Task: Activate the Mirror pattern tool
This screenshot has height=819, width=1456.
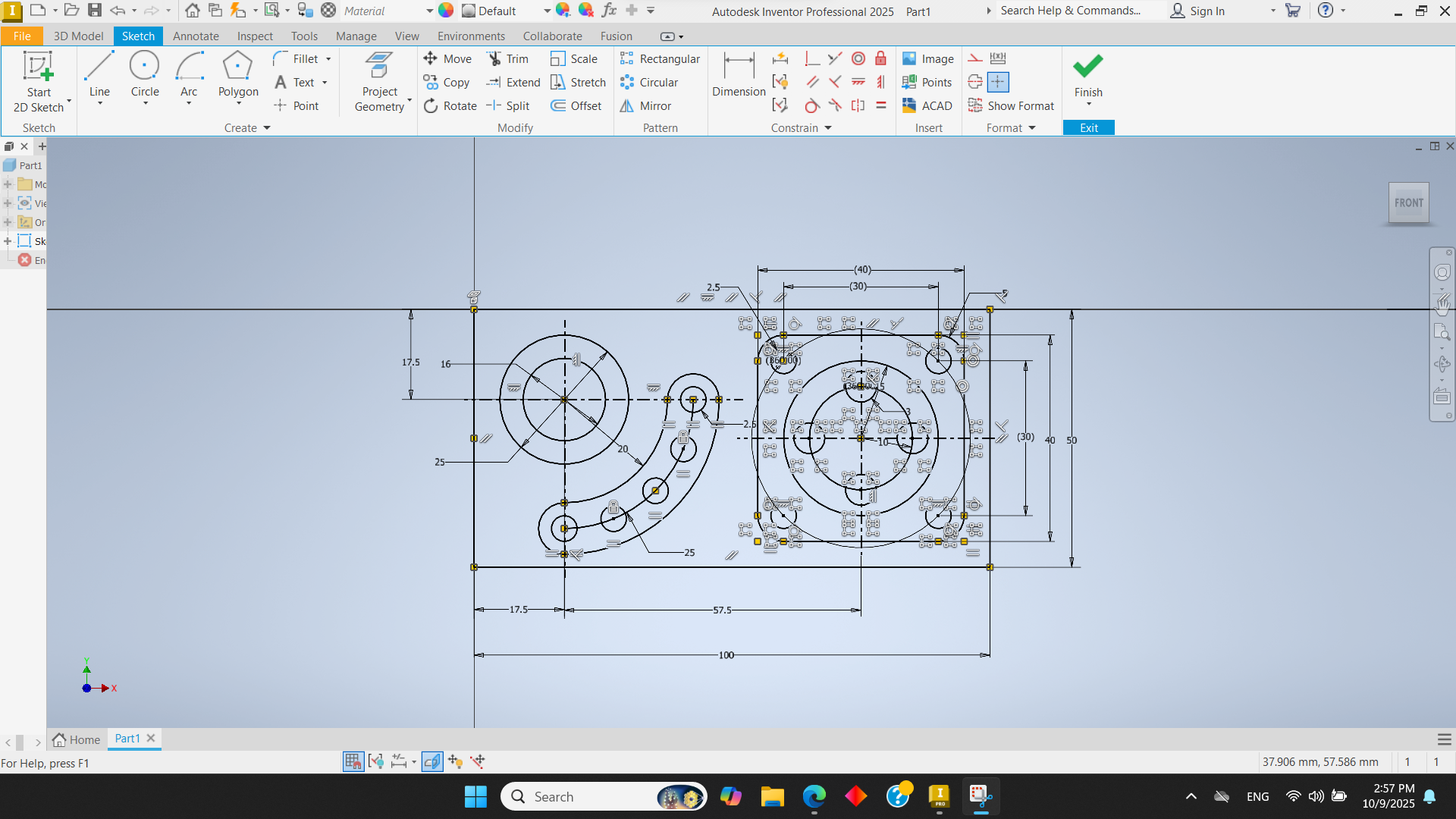Action: click(x=646, y=106)
